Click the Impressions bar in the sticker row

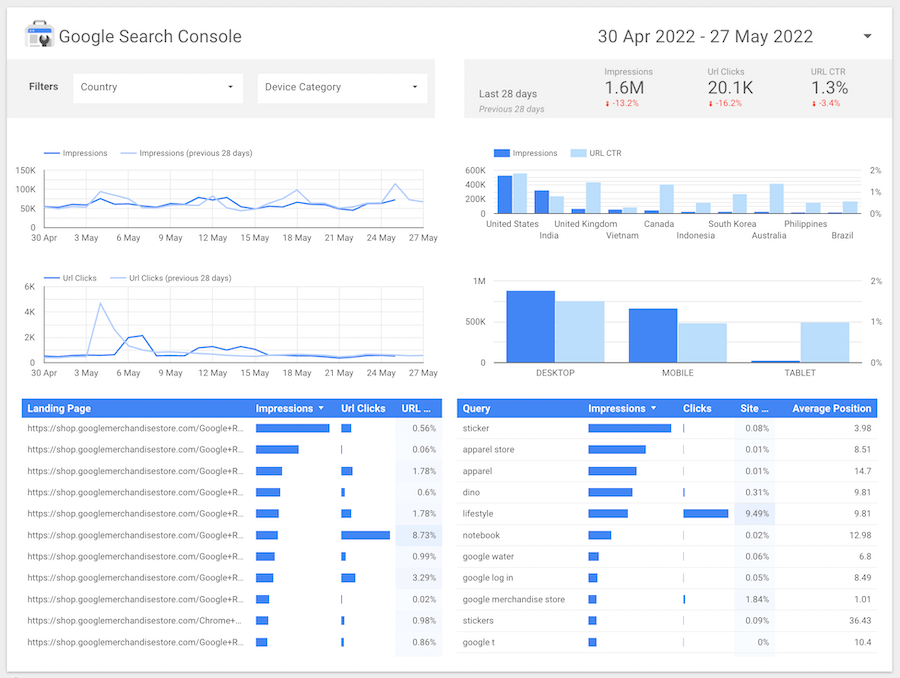click(x=630, y=428)
